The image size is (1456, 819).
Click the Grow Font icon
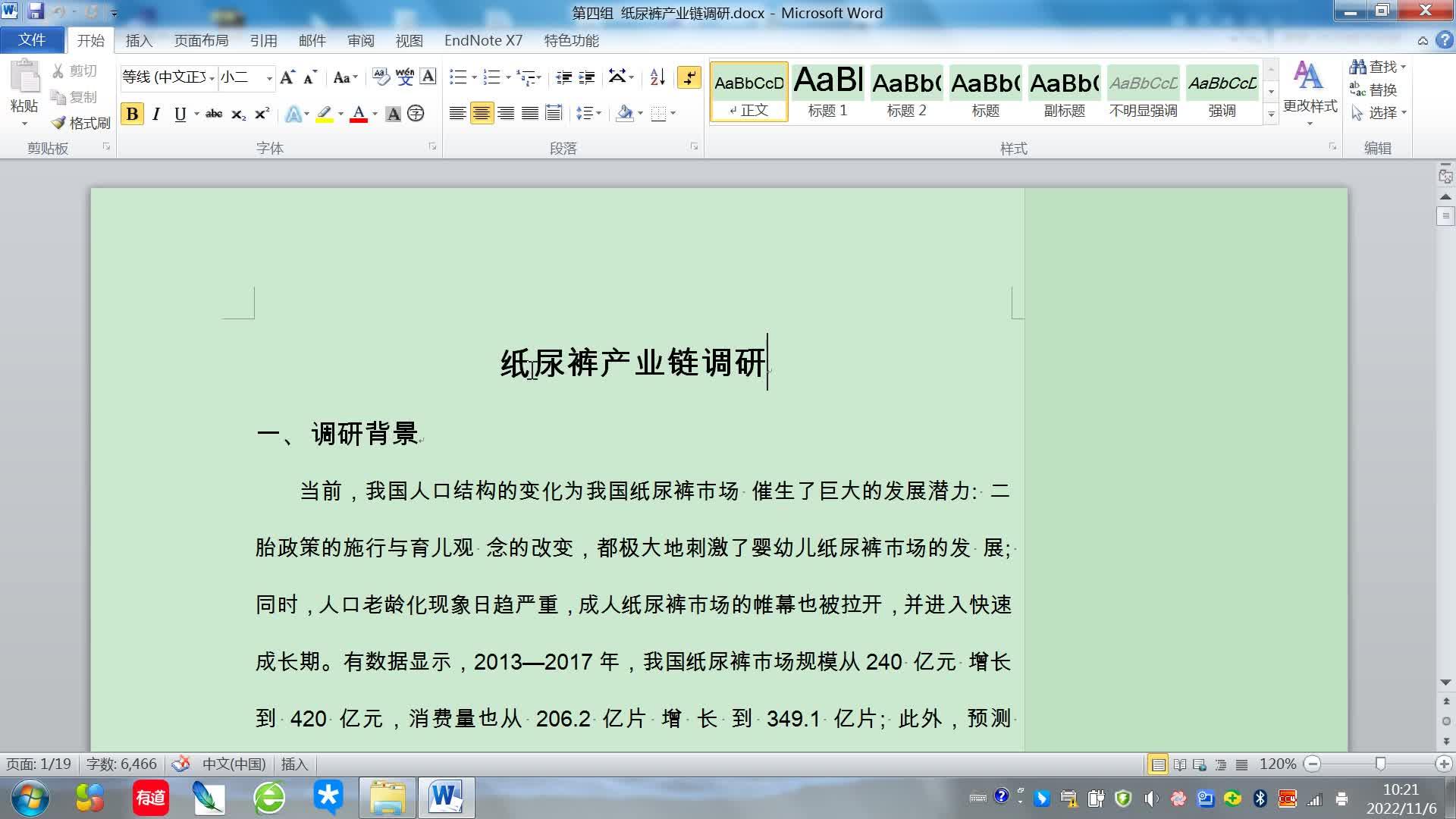pos(287,77)
